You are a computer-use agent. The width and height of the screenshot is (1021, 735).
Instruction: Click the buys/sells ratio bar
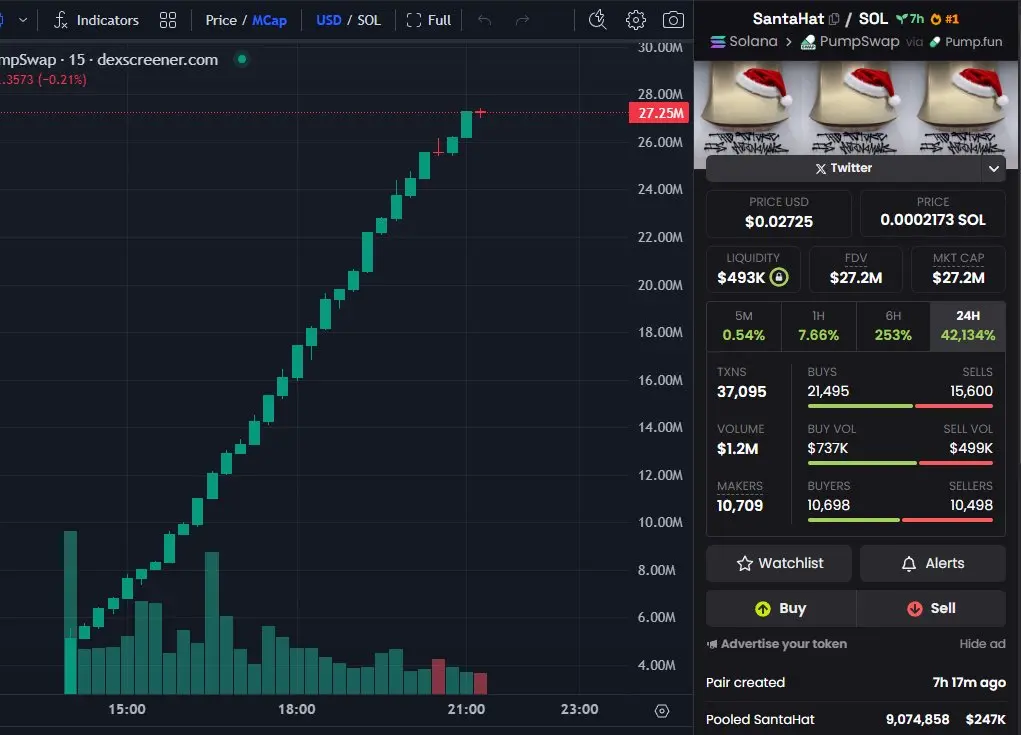click(x=900, y=406)
